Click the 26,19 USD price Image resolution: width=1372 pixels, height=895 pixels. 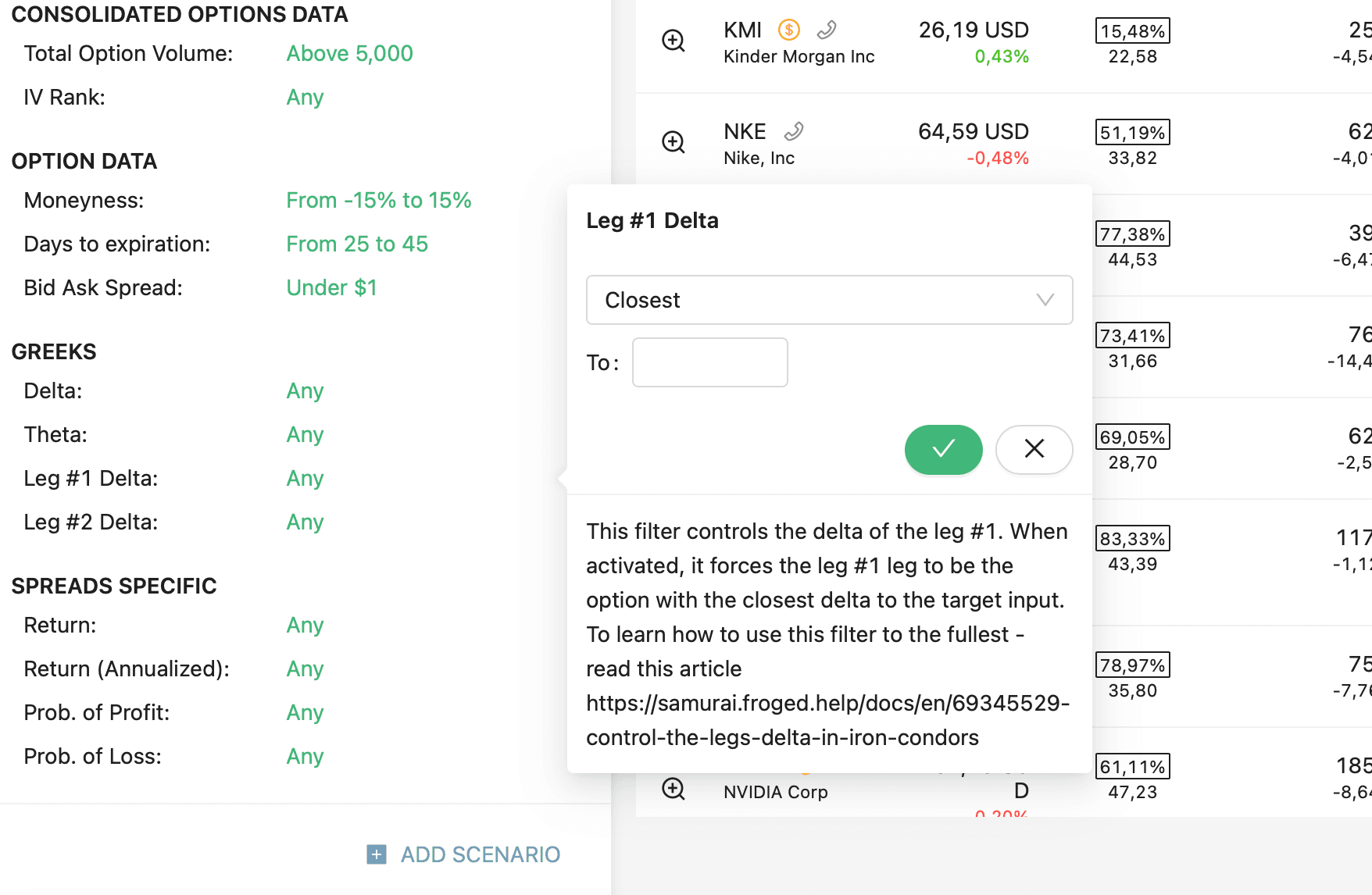974,30
